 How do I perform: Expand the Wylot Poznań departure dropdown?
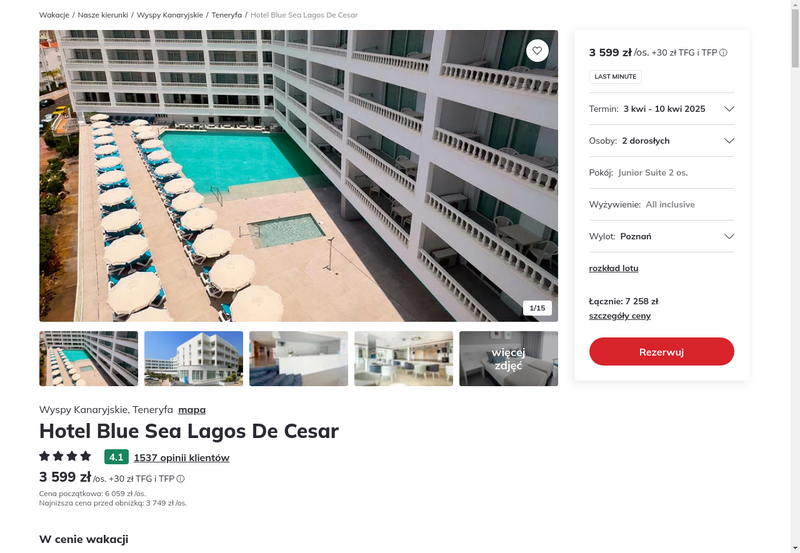[661, 236]
